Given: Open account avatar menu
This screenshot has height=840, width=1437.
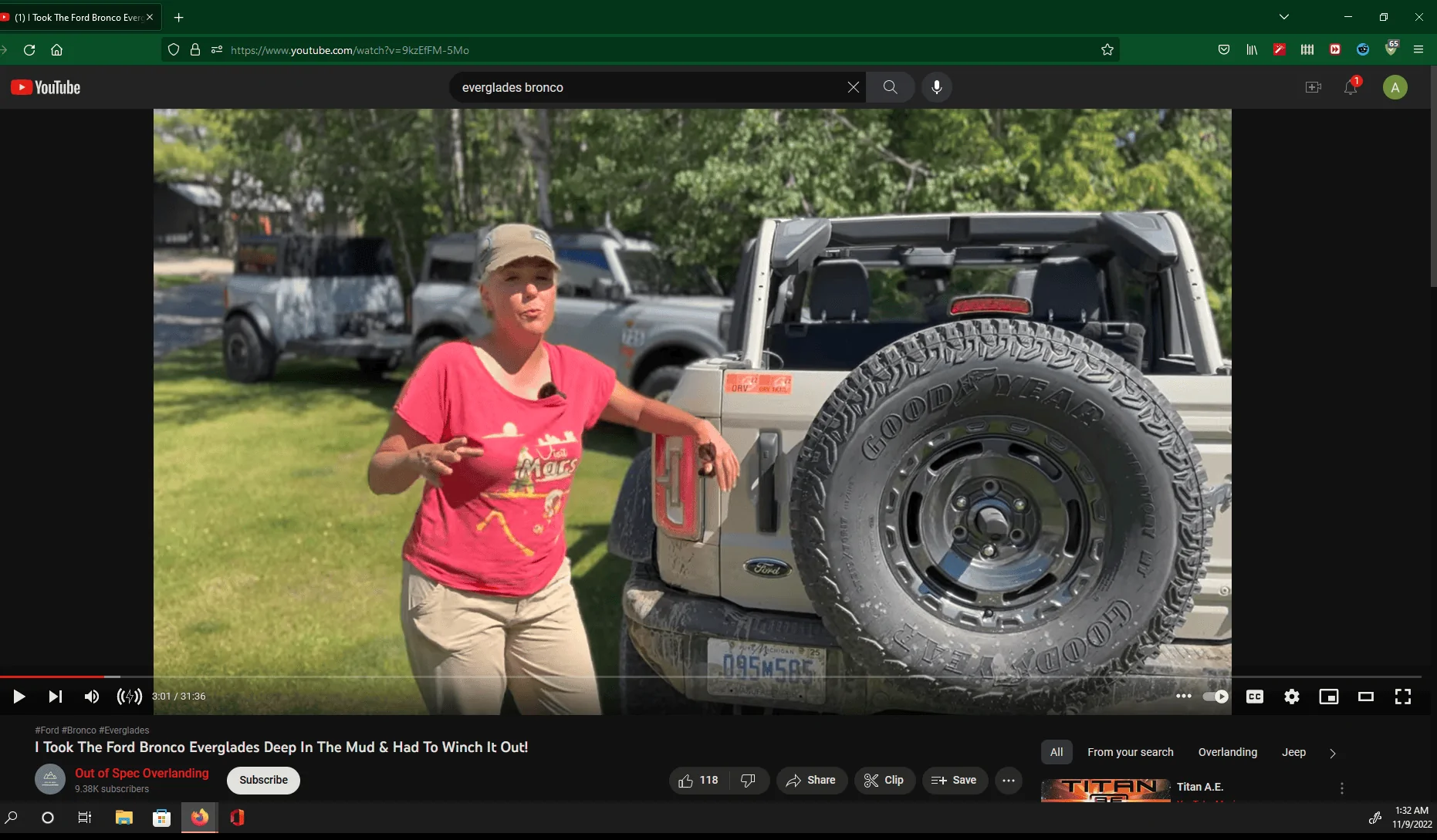Looking at the screenshot, I should 1395,87.
